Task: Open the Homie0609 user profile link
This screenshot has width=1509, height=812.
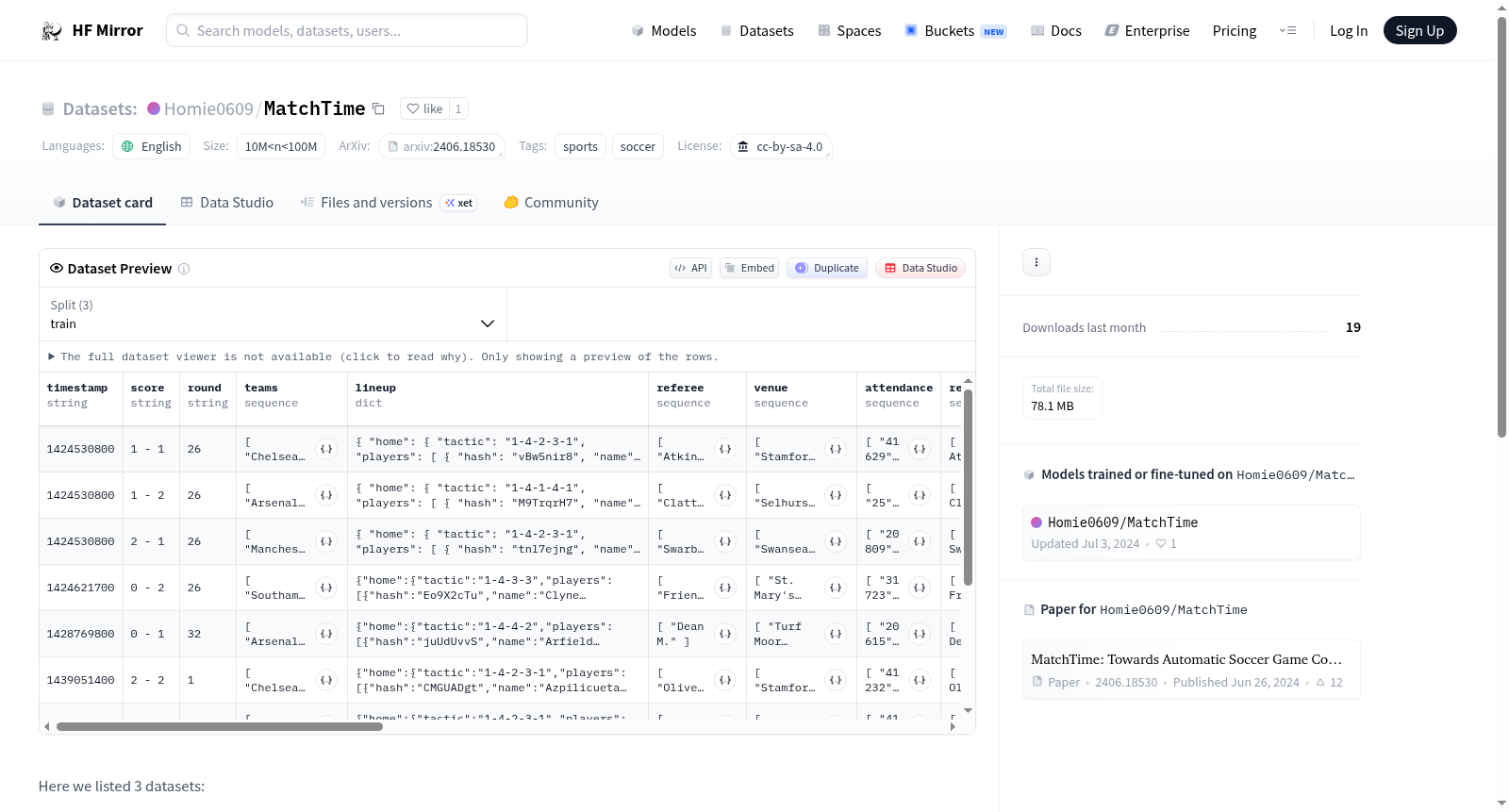Action: pyautogui.click(x=208, y=108)
